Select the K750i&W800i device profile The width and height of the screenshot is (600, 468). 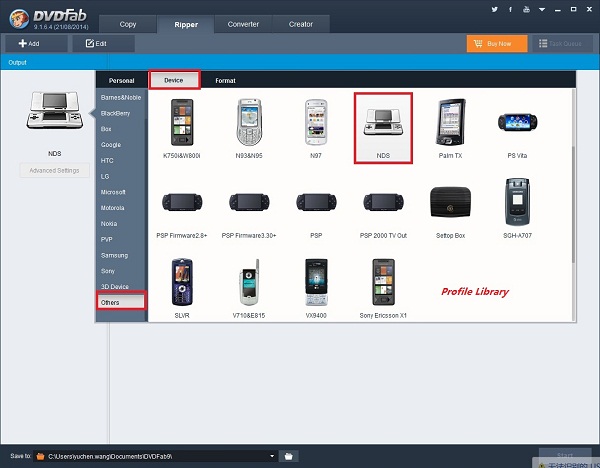[x=182, y=129]
